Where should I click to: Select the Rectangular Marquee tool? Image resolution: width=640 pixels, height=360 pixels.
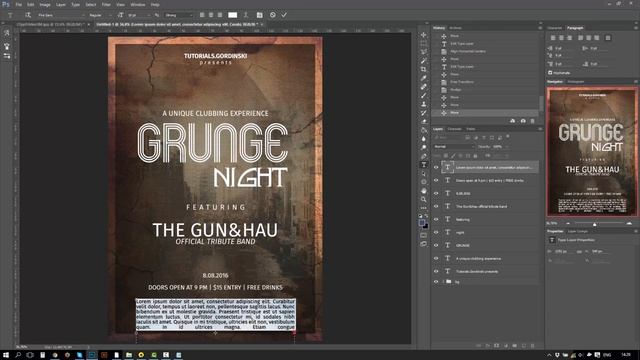pos(424,44)
